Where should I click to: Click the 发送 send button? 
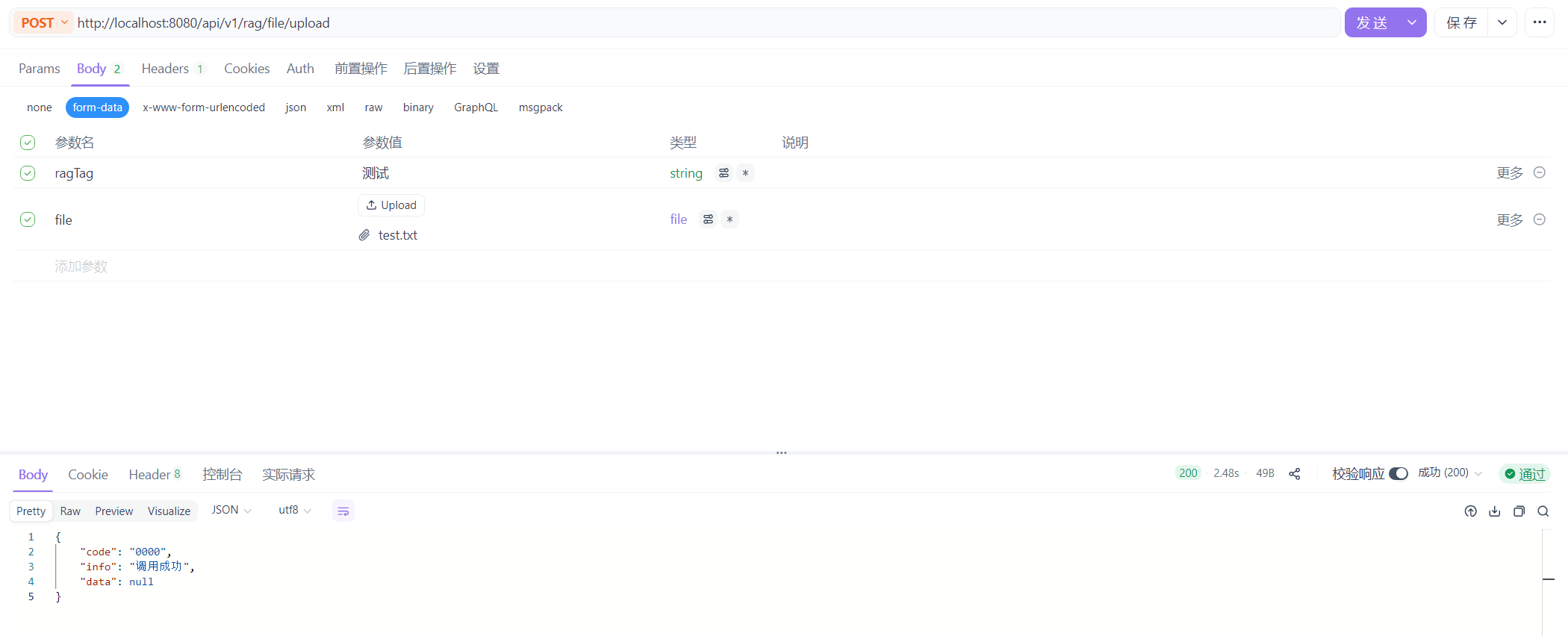coord(1372,23)
